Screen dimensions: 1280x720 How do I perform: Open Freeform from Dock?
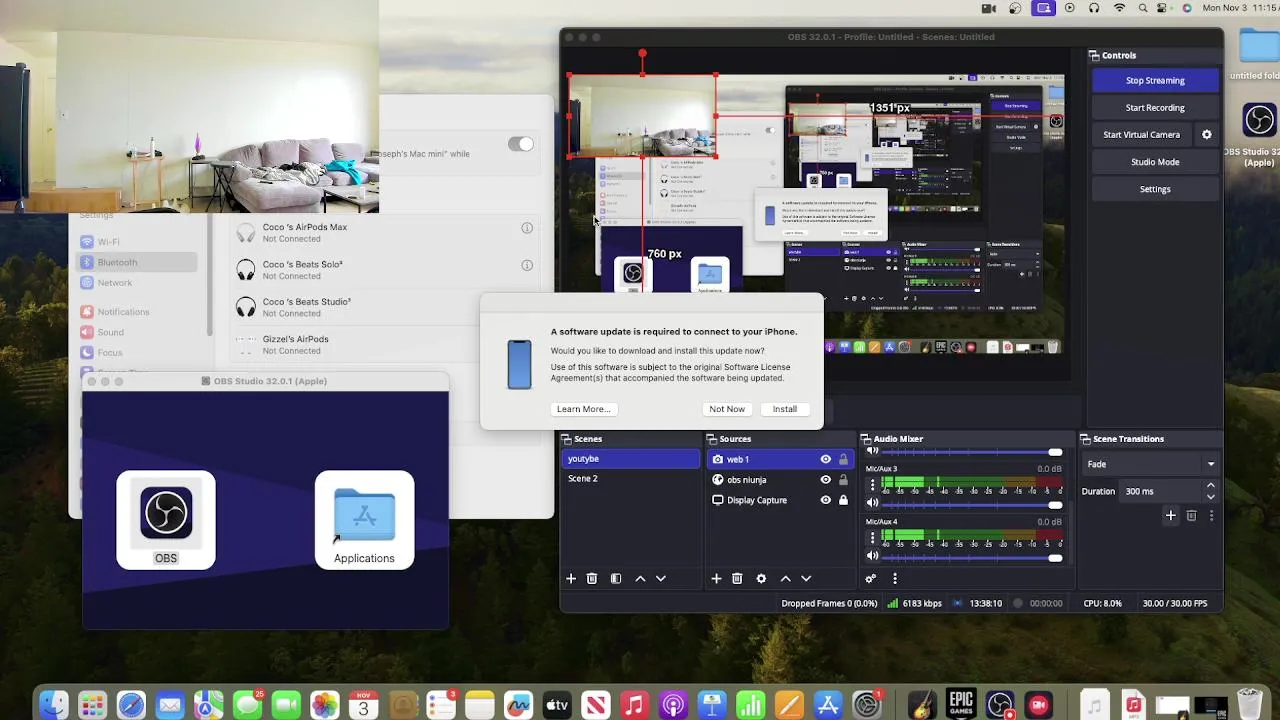[x=518, y=704]
